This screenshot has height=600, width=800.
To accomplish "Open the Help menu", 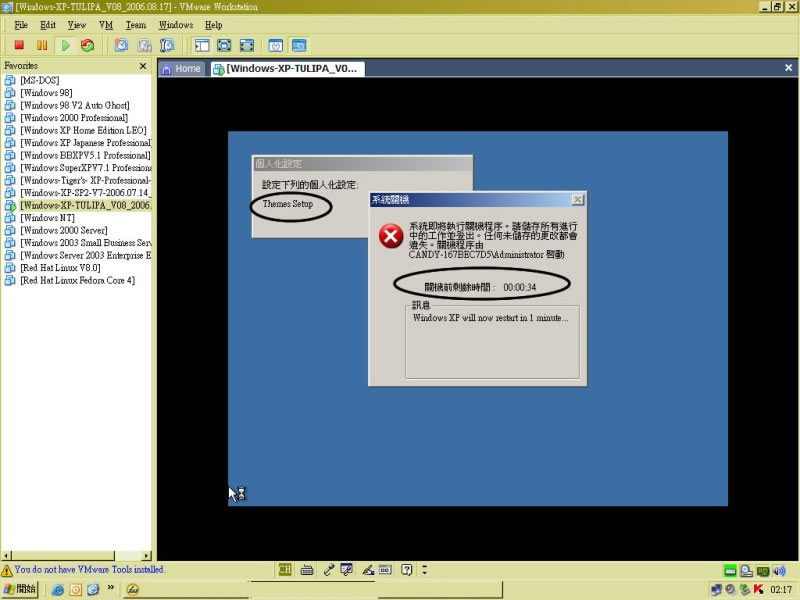I will point(213,25).
